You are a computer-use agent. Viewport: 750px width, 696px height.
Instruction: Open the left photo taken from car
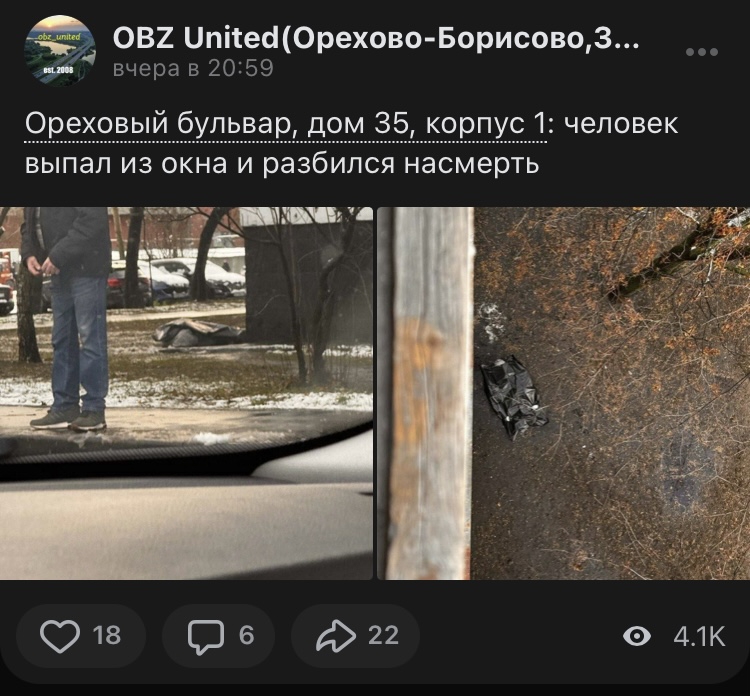pos(186,393)
